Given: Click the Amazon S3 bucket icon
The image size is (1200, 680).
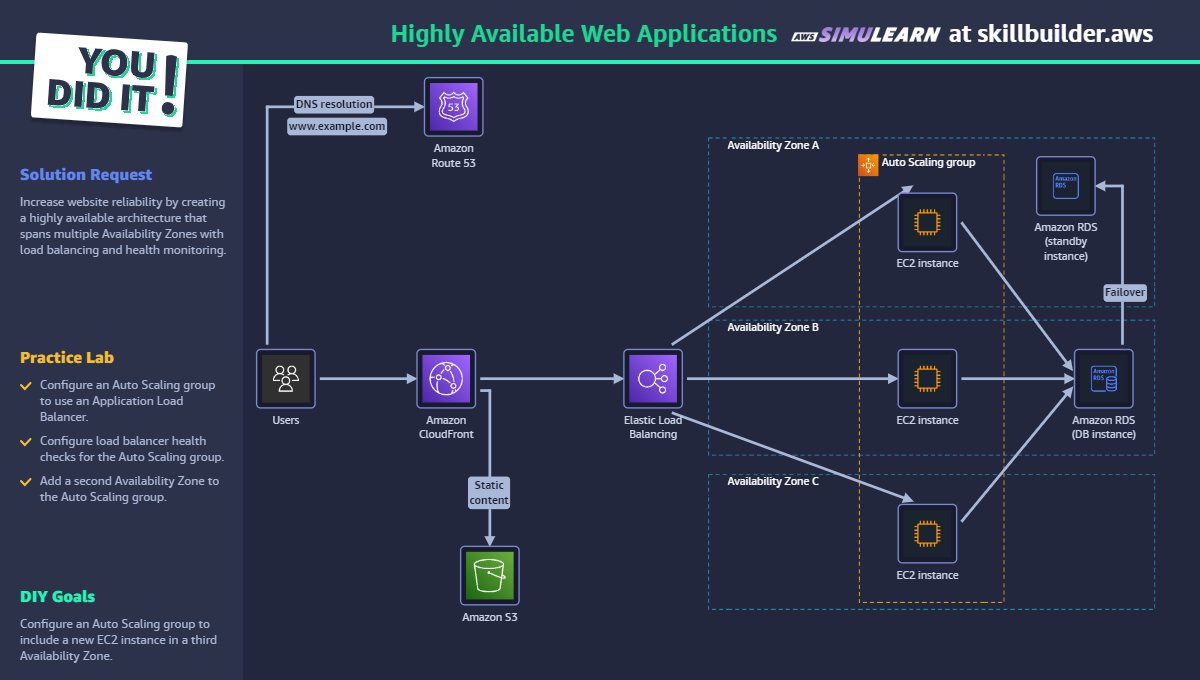Looking at the screenshot, I should tap(490, 575).
